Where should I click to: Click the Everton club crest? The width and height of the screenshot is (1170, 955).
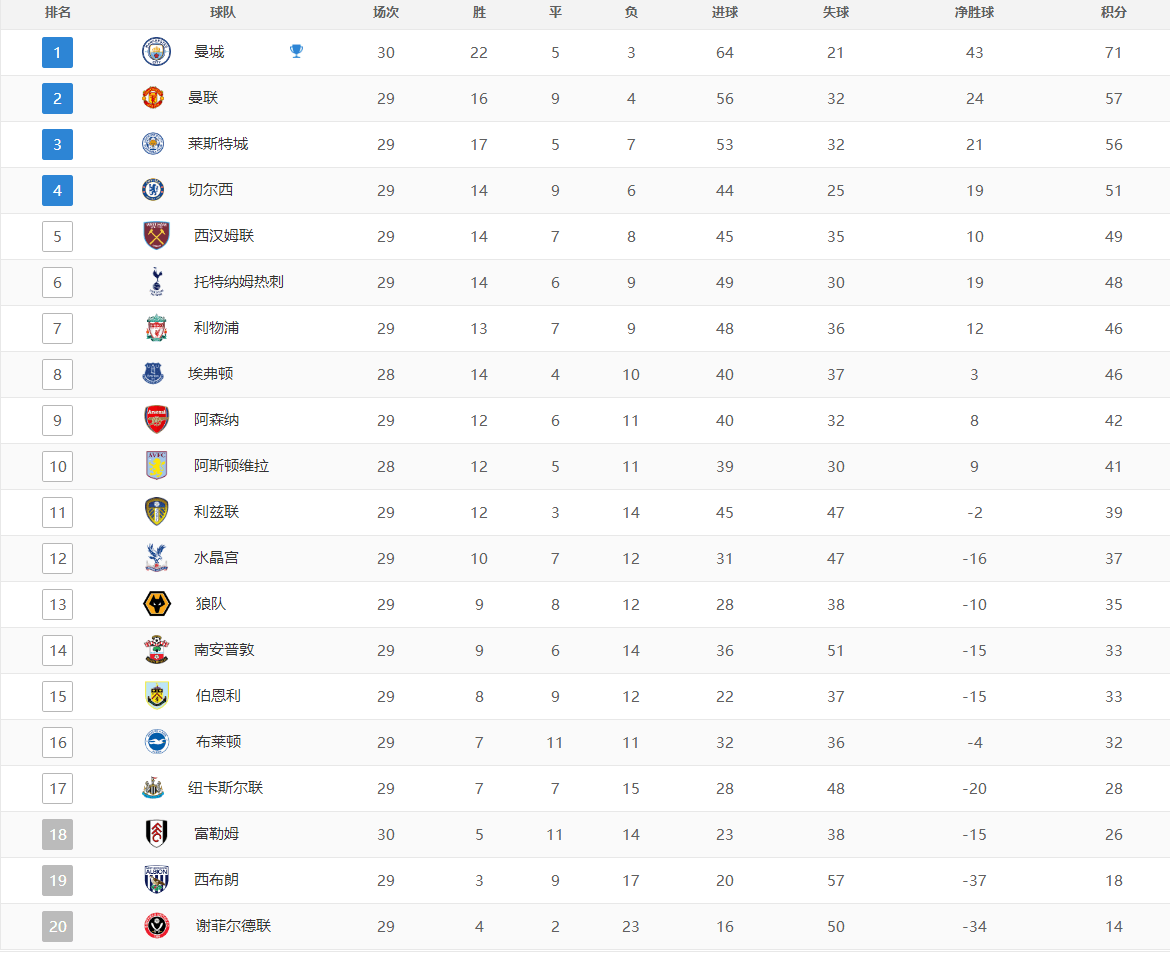[x=153, y=374]
